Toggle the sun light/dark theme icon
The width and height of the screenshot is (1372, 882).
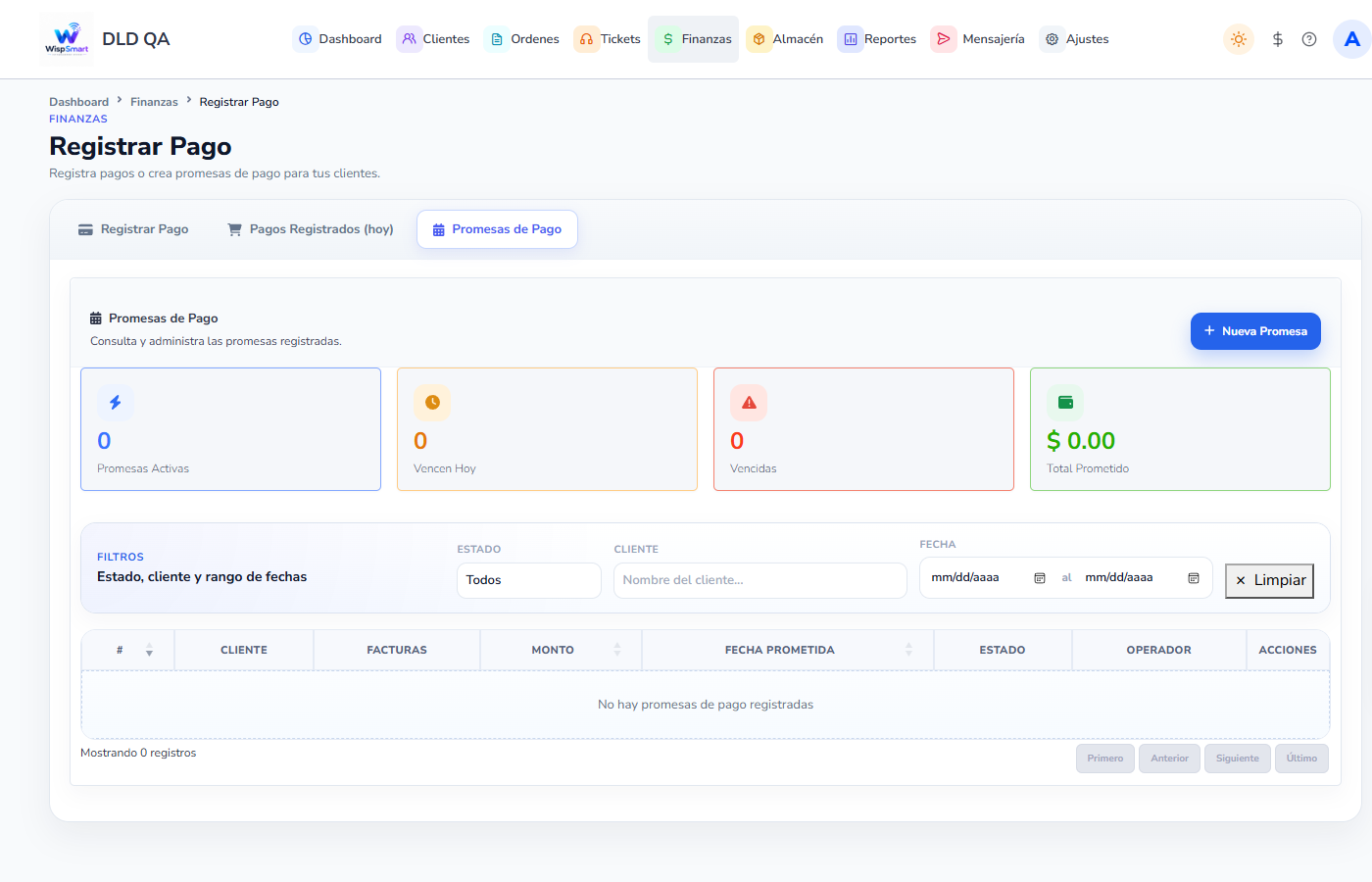click(x=1239, y=39)
